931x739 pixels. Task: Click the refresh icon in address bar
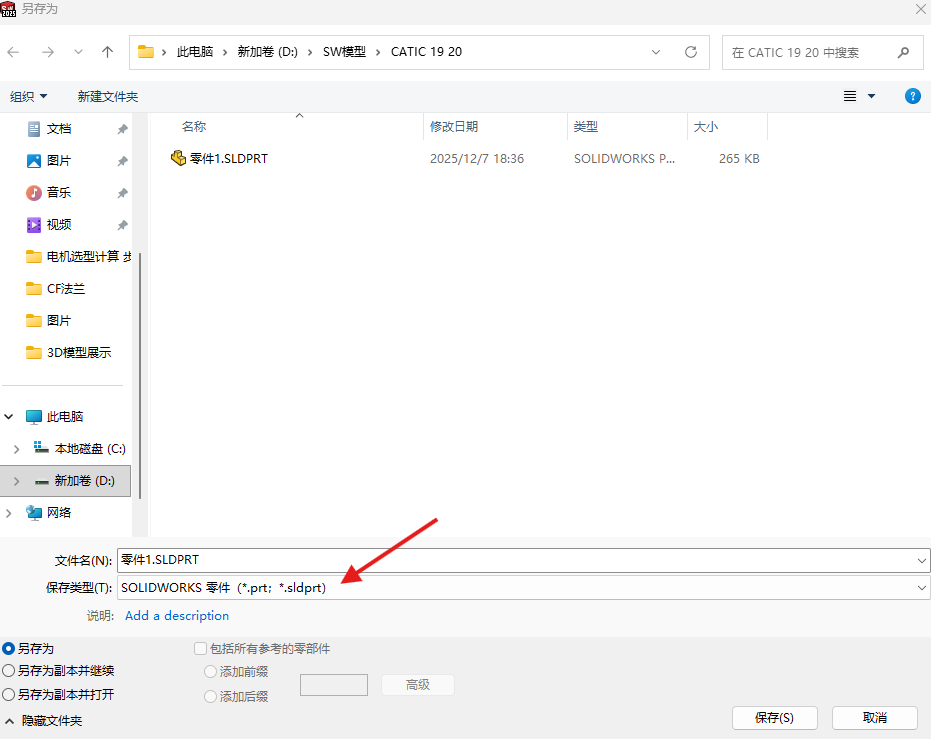click(x=690, y=52)
